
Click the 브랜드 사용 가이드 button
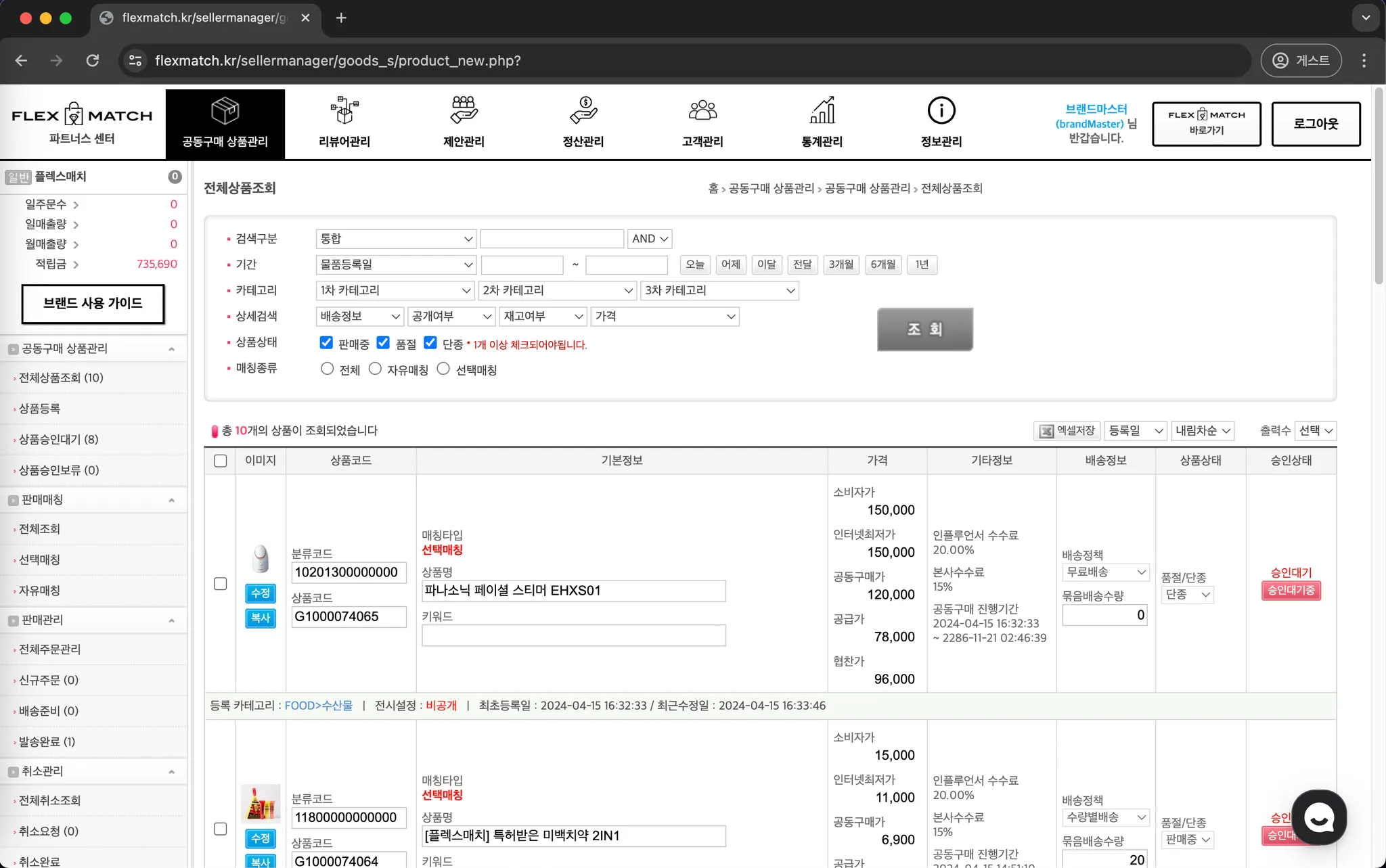tap(93, 304)
